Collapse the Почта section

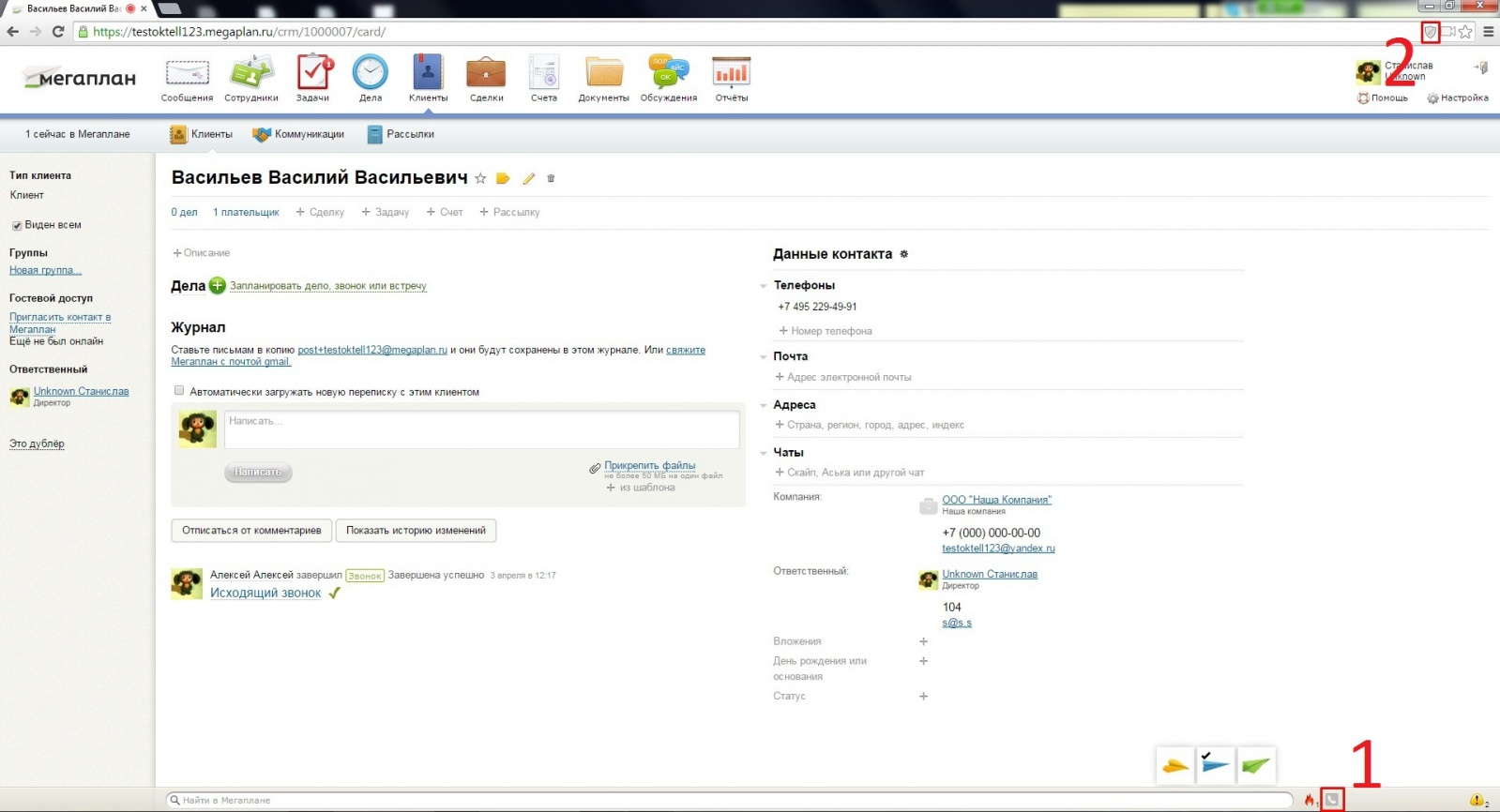[x=764, y=357]
